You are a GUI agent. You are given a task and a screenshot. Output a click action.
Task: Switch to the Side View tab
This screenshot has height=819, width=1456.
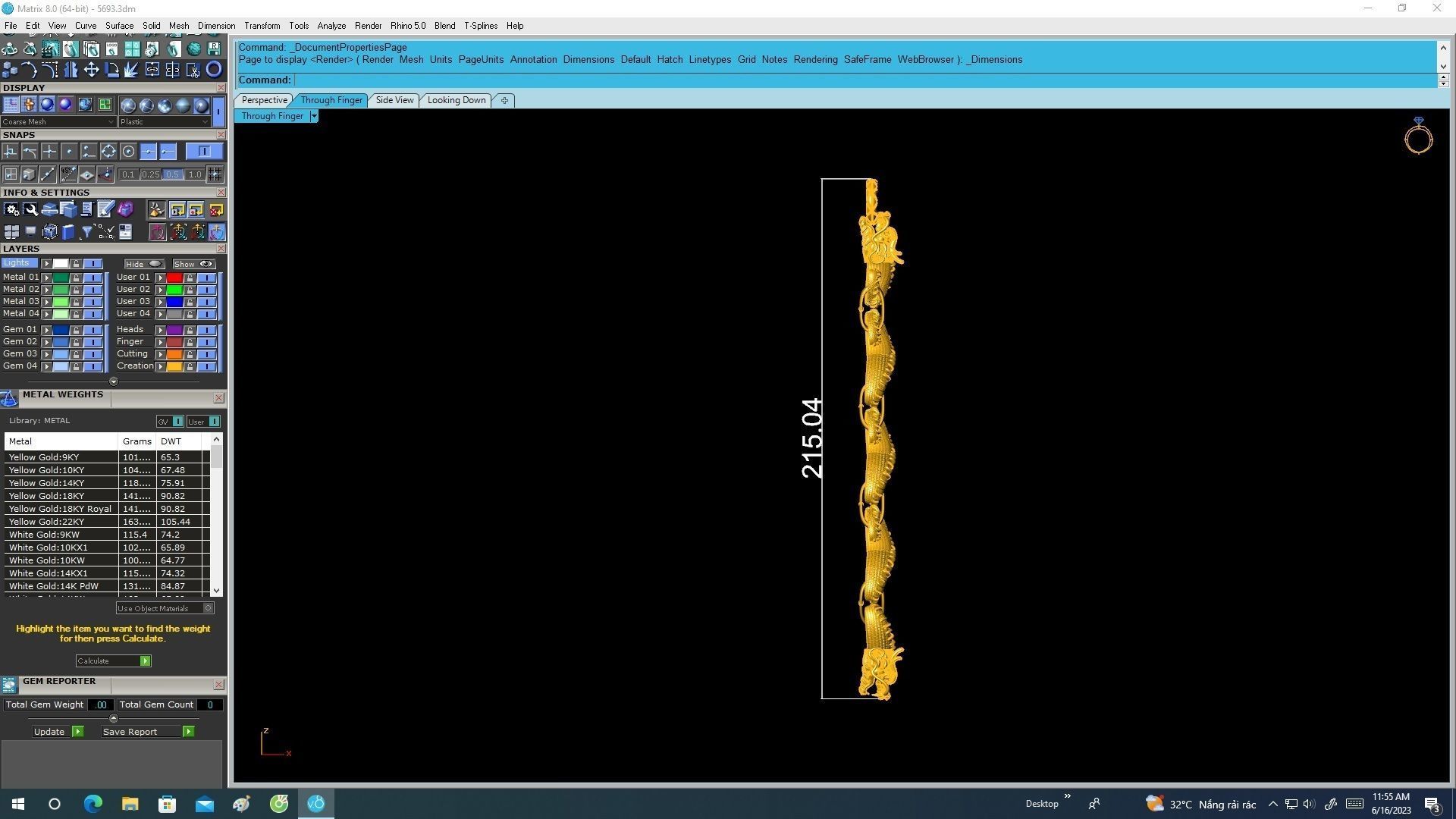pos(394,100)
